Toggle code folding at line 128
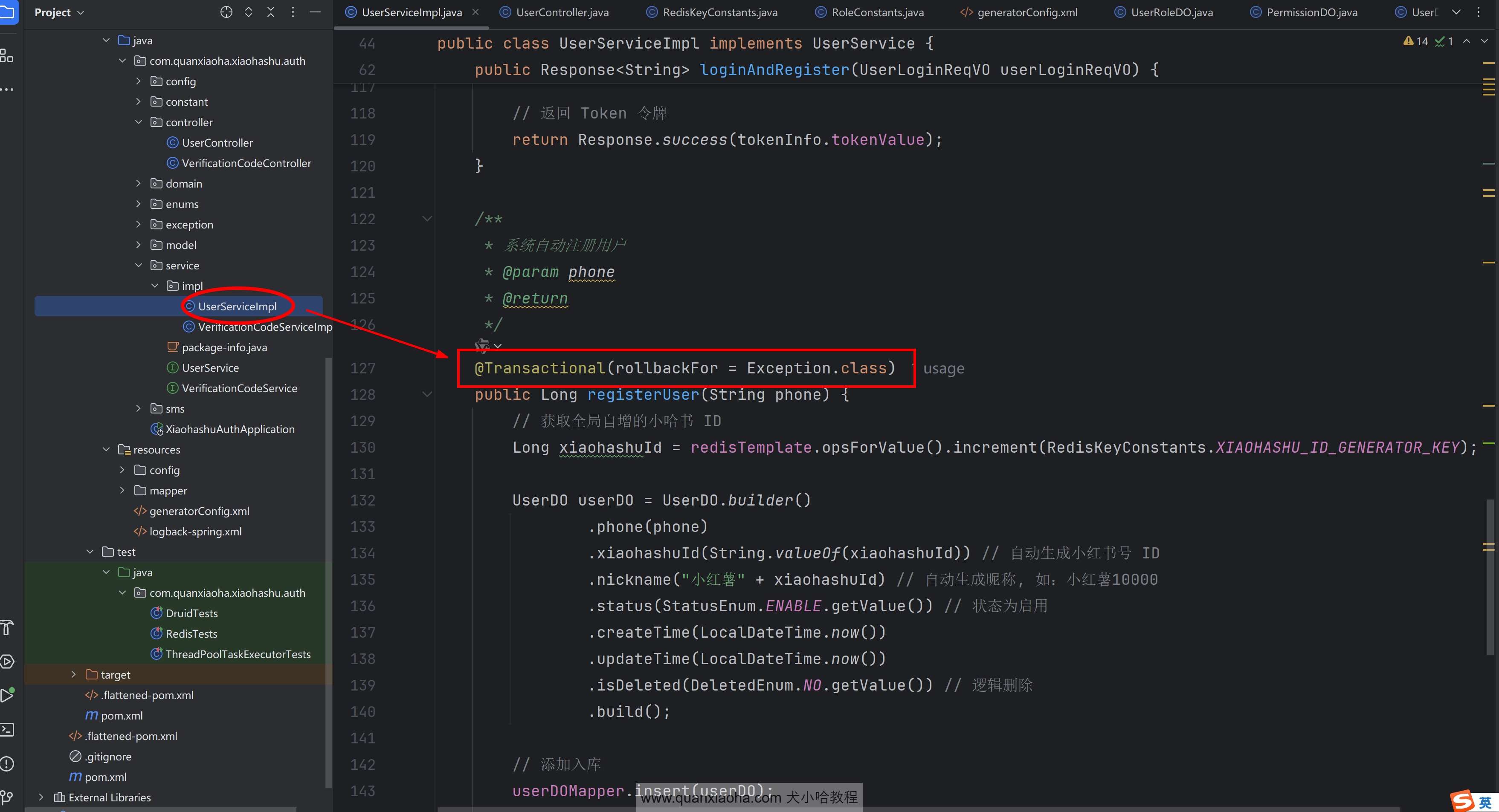This screenshot has width=1499, height=812. tap(427, 394)
